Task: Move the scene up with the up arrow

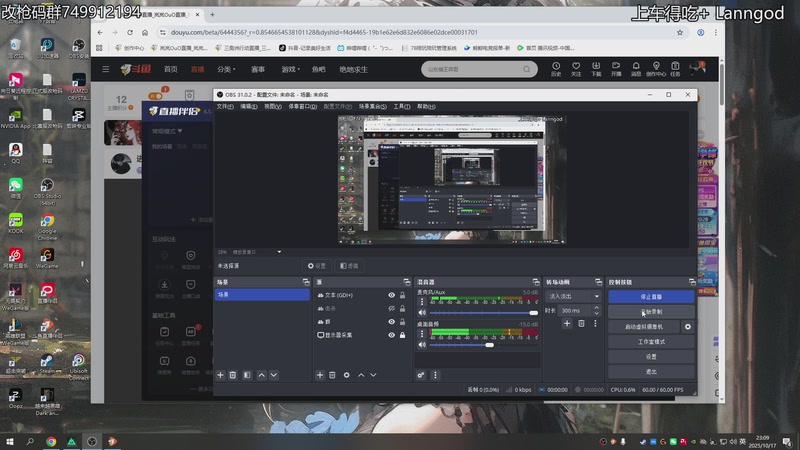Action: click(x=262, y=375)
